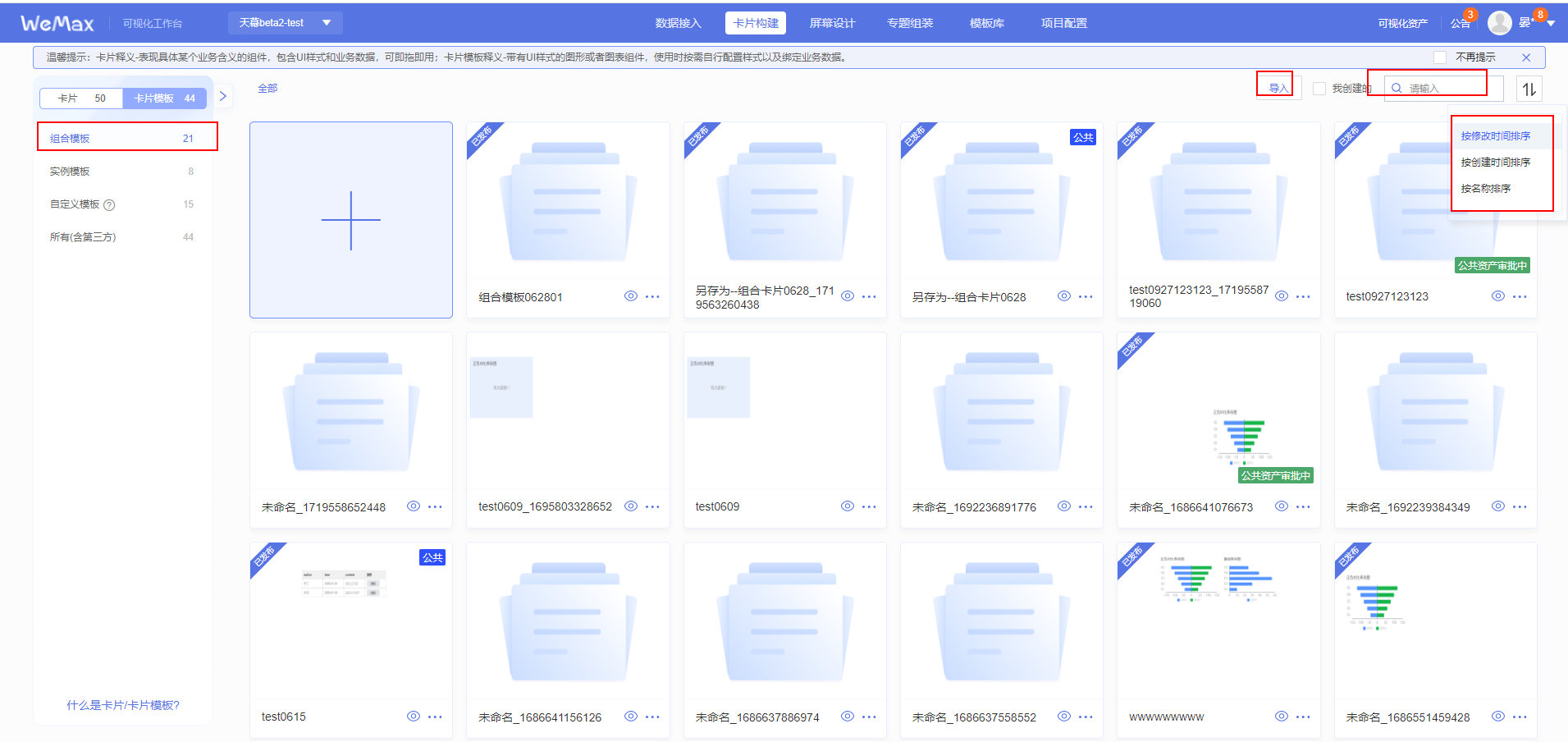Open the wwwwwwwwww card thumbnail
The height and width of the screenshot is (742, 1568).
click(1218, 621)
